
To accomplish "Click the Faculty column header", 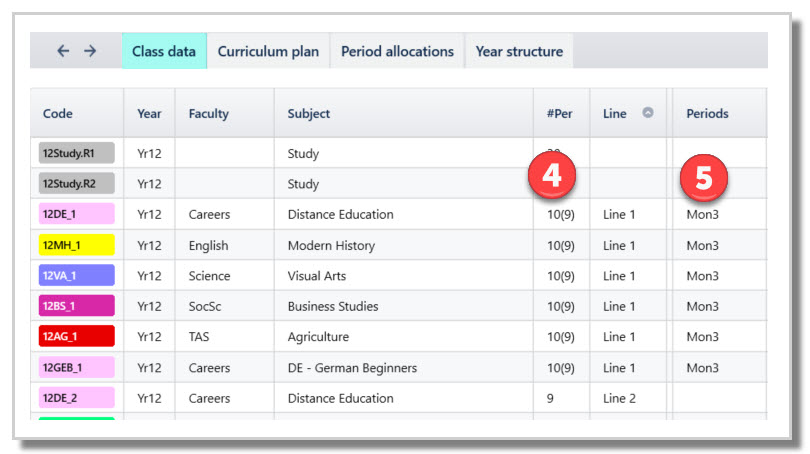I will tap(209, 114).
